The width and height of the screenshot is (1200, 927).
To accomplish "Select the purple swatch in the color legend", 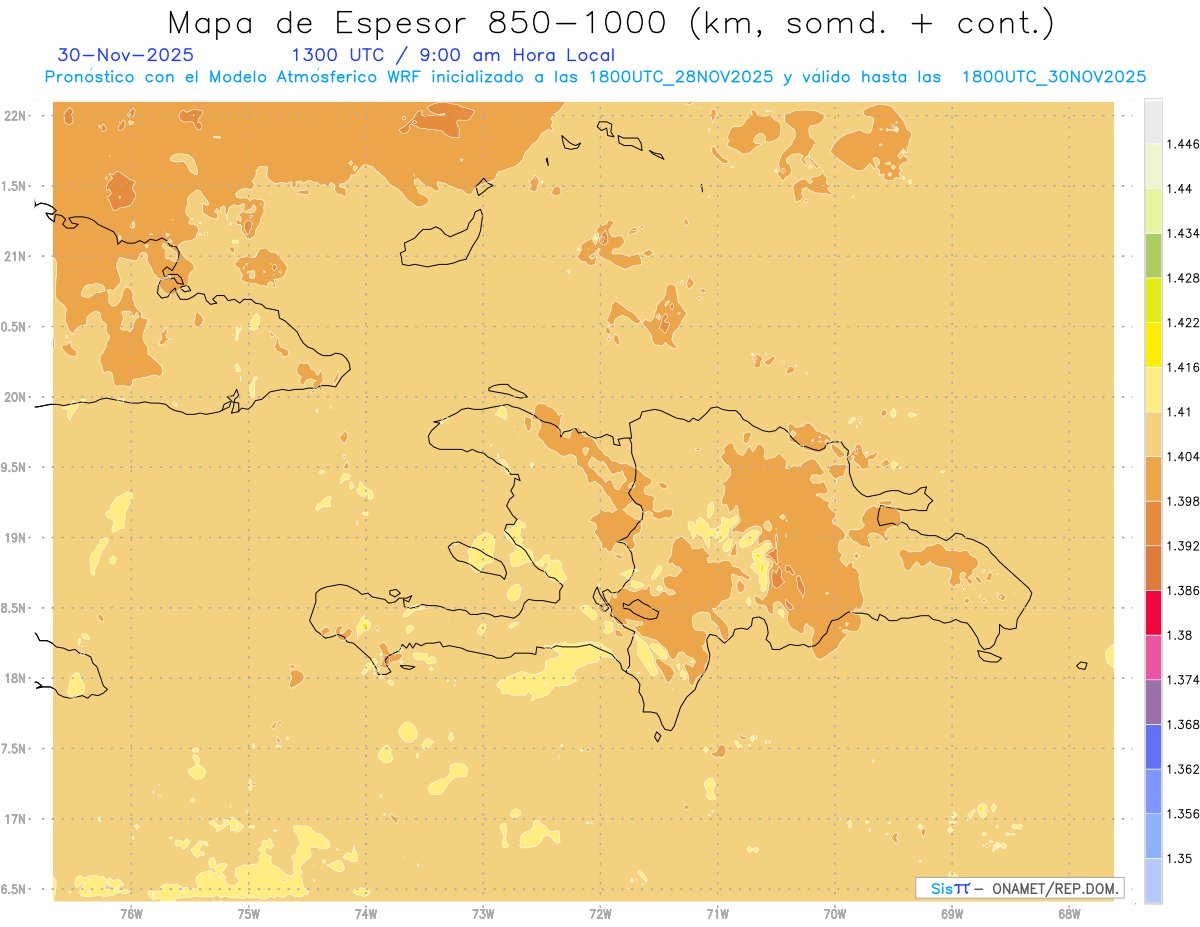I will click(x=1153, y=702).
